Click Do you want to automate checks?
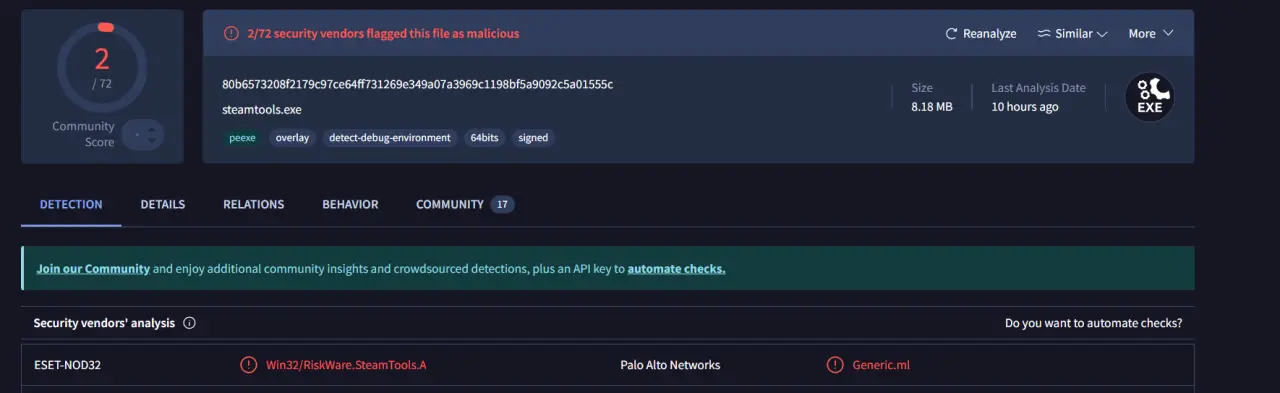 click(1093, 323)
